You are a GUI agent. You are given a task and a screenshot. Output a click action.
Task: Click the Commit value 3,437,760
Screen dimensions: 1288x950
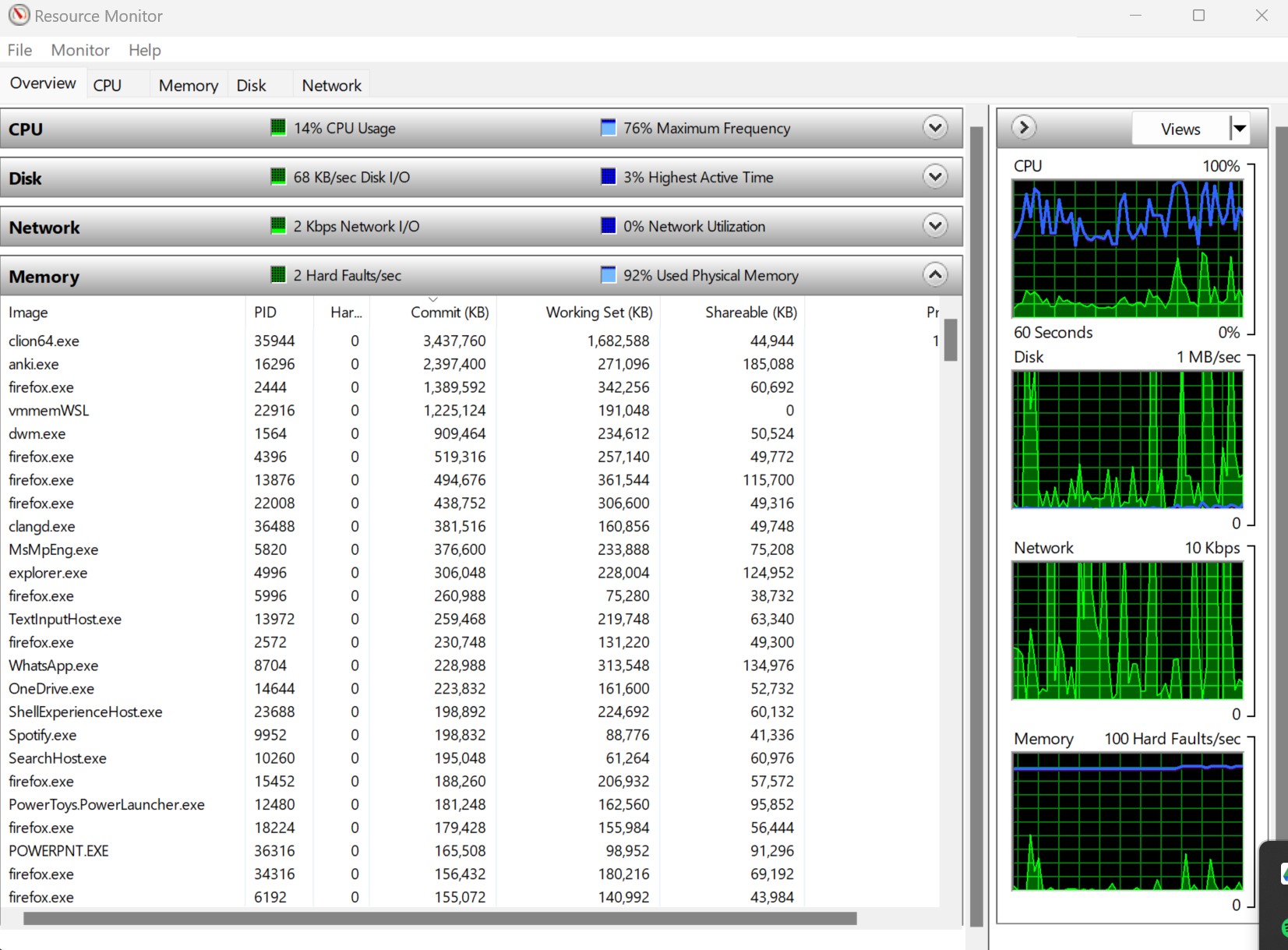[454, 341]
